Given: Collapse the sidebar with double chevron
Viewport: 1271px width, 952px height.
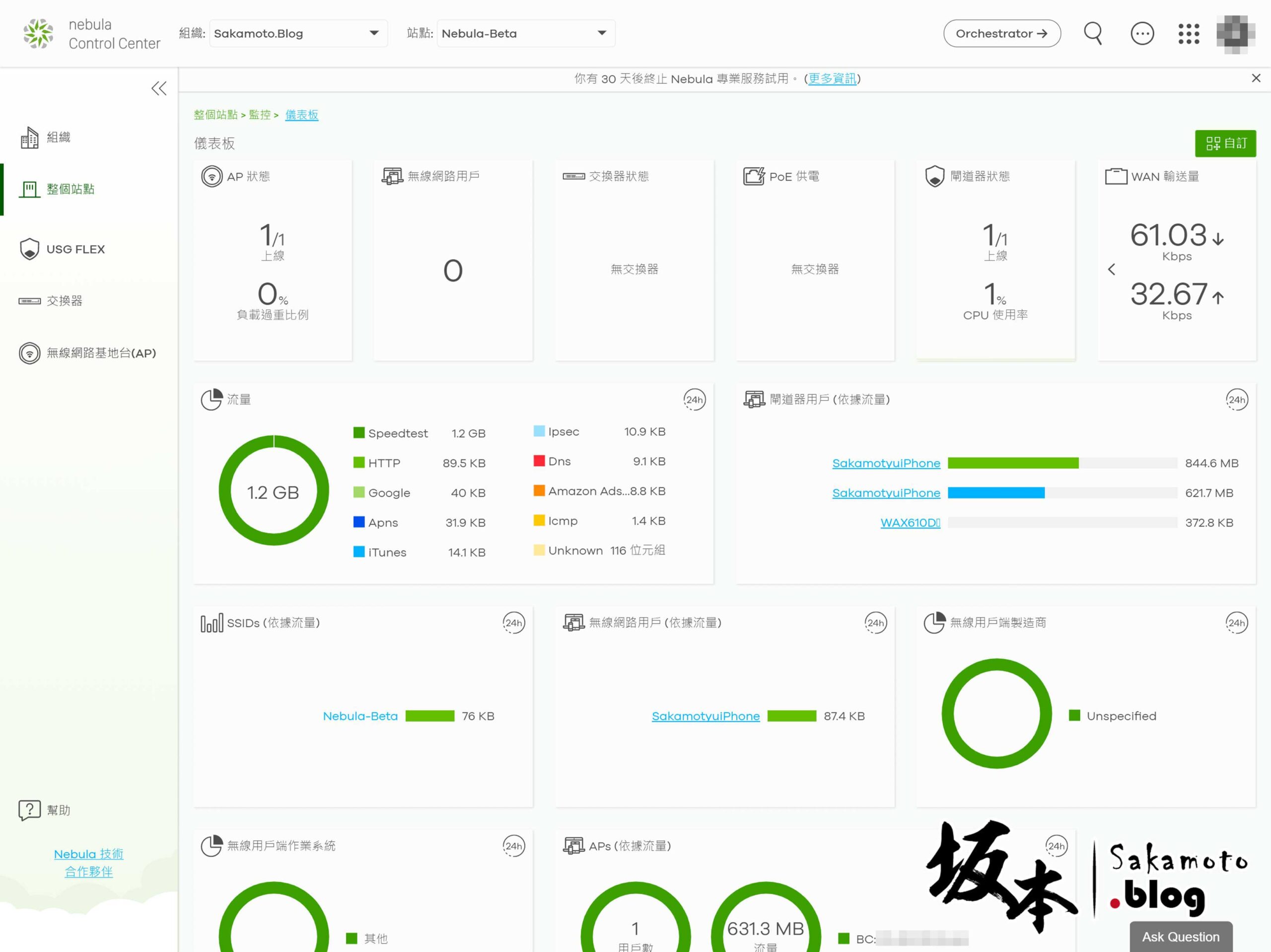Looking at the screenshot, I should pos(158,88).
